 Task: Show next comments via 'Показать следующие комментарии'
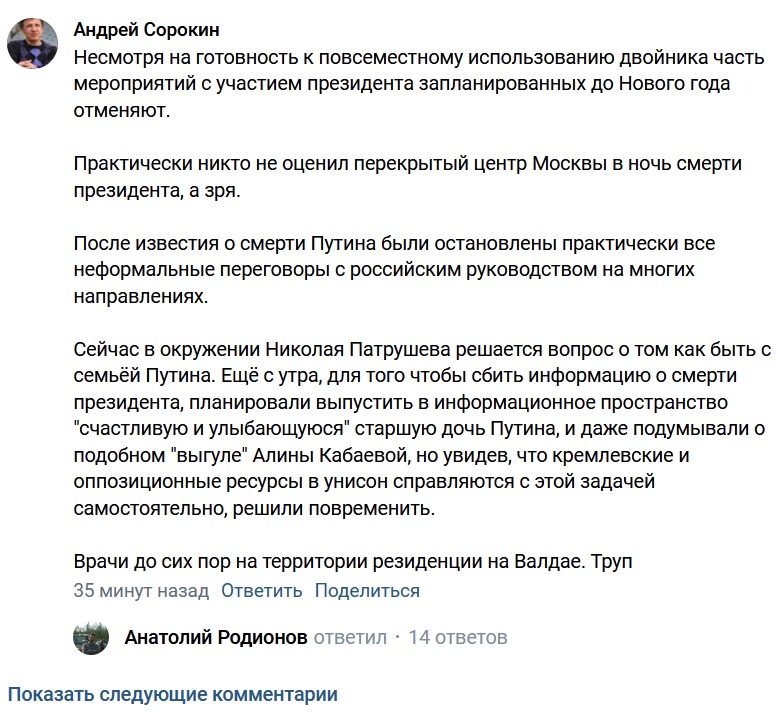pos(173,694)
